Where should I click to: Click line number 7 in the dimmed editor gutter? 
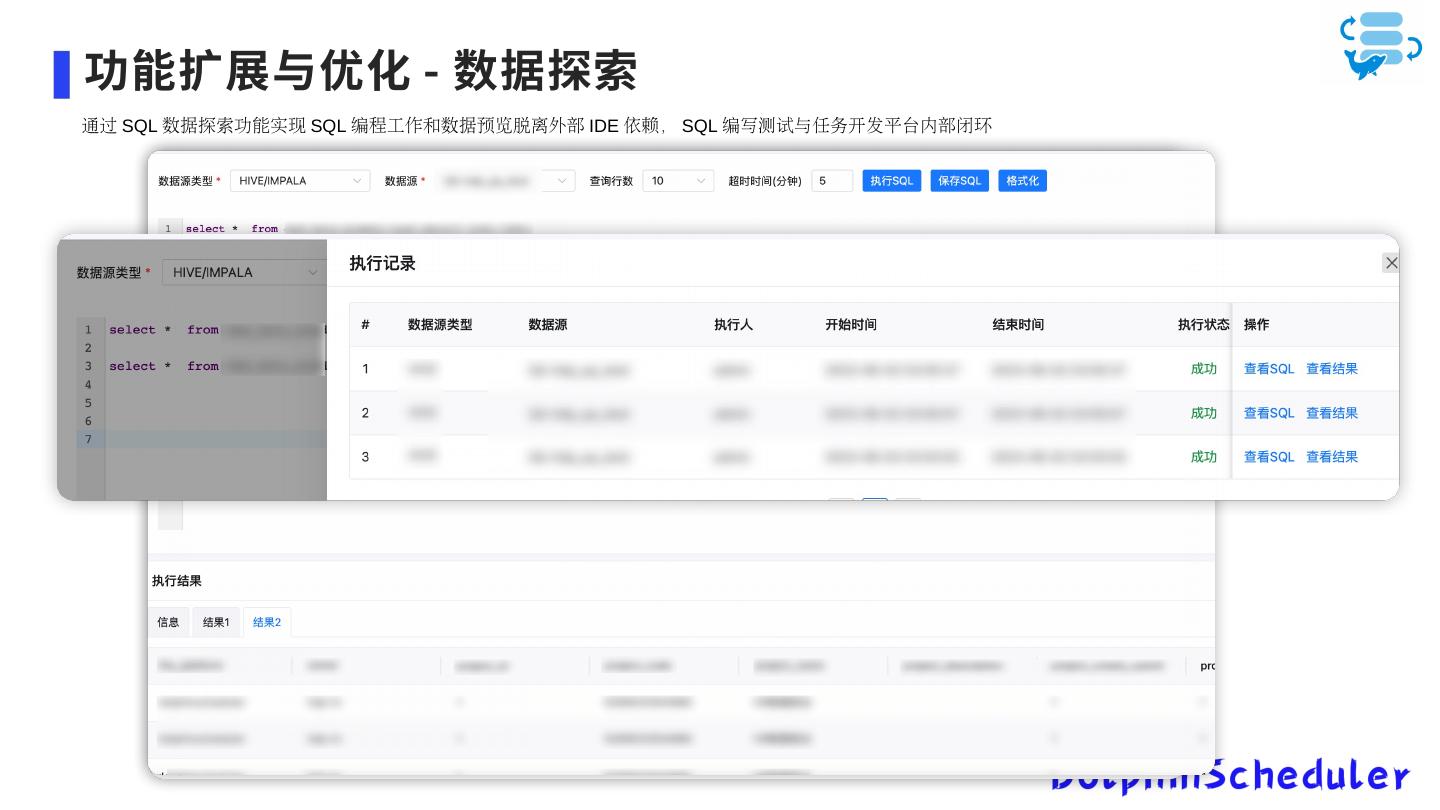[x=88, y=440]
